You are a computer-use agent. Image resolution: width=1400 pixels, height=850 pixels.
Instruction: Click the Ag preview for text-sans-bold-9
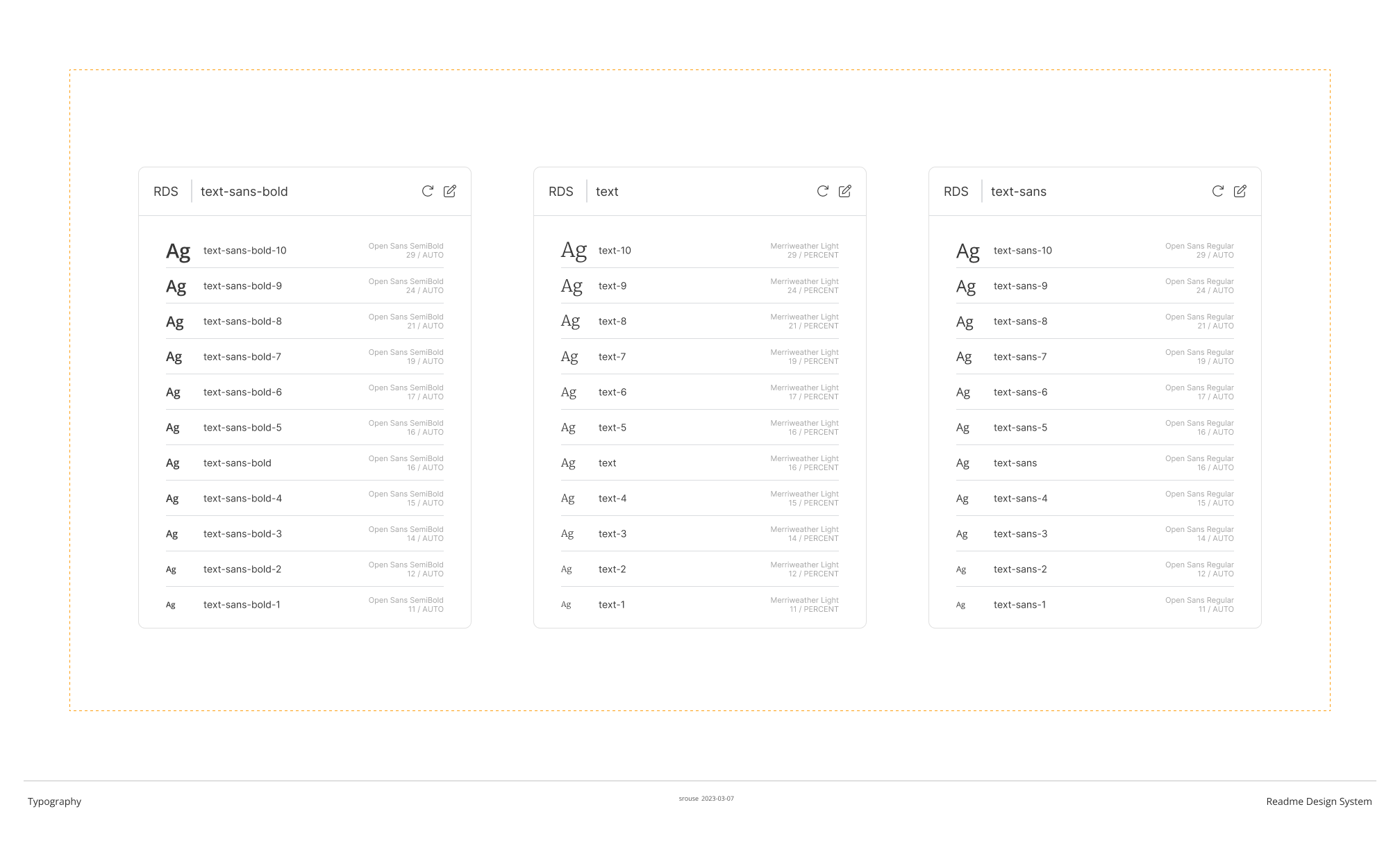(x=176, y=286)
